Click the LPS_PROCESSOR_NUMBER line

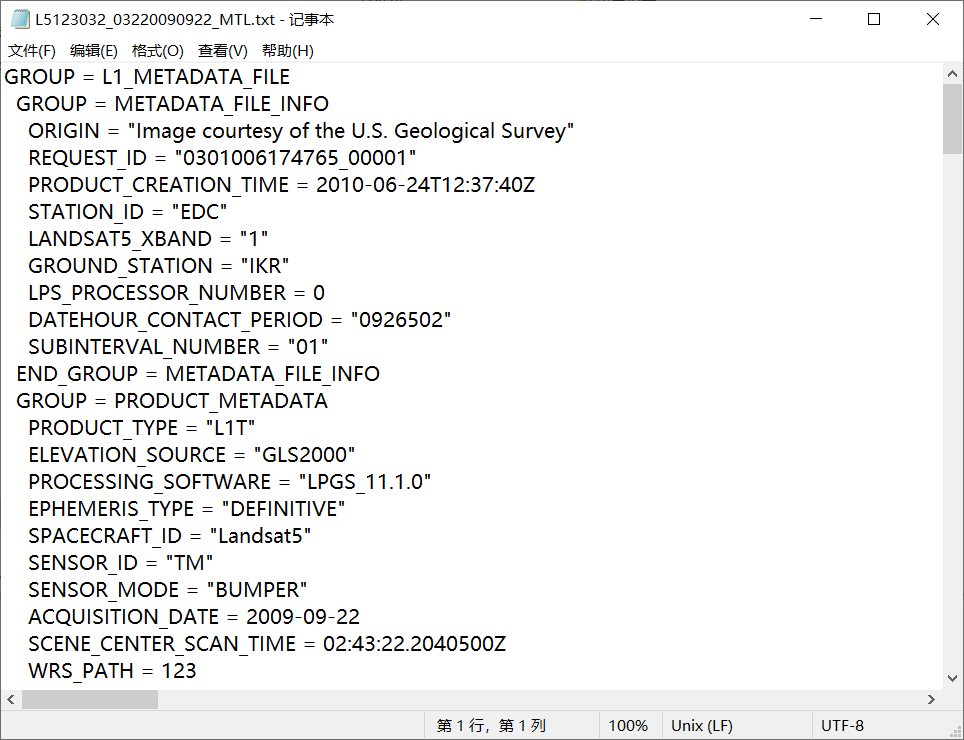176,293
